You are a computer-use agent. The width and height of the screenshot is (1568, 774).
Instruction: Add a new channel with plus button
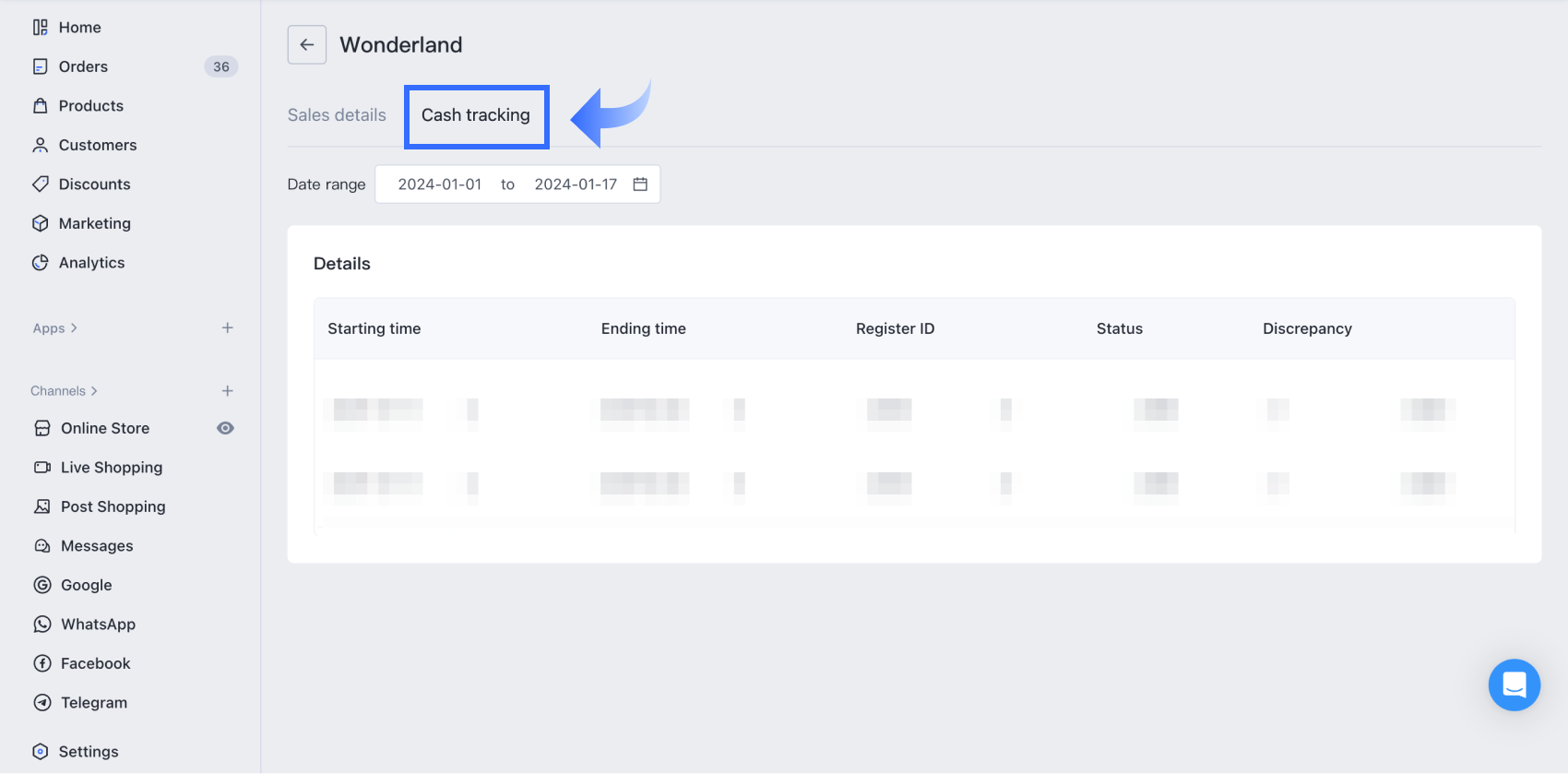coord(228,391)
